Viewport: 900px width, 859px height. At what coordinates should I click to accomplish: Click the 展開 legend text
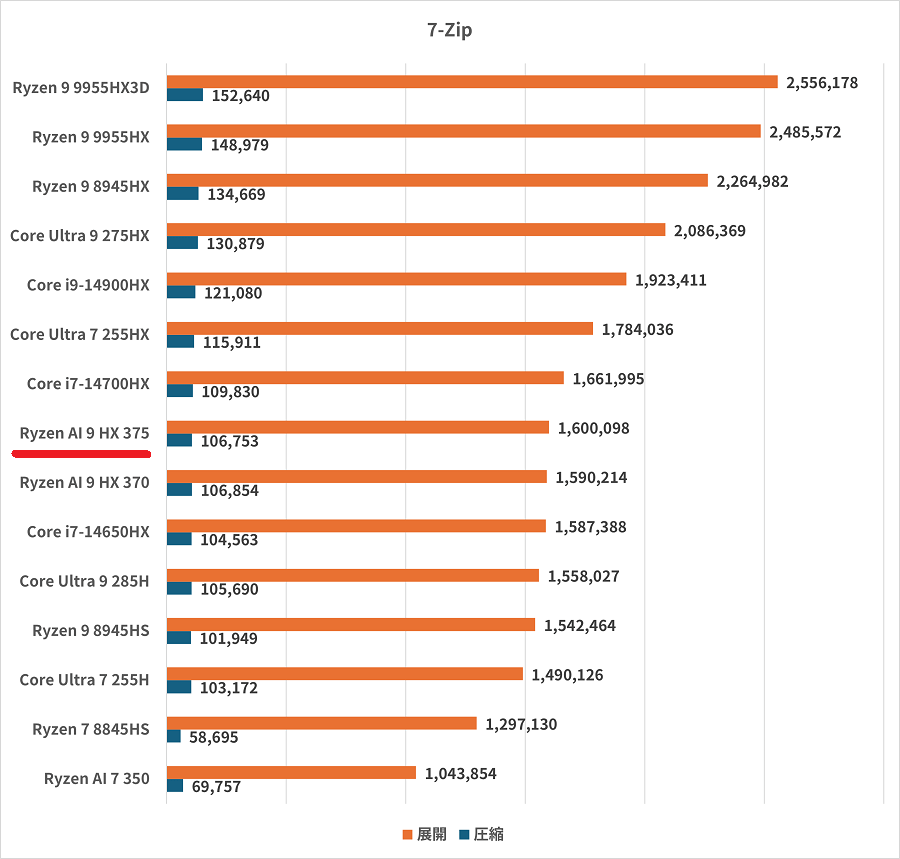point(432,834)
